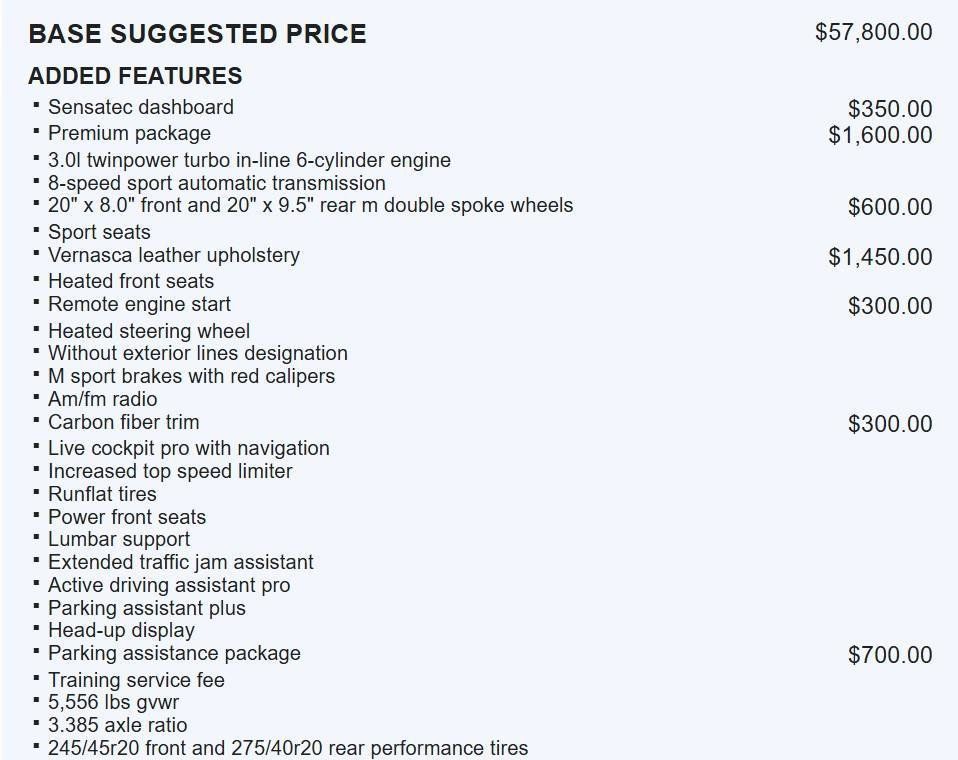
Task: Click the Added Features heading
Action: pyautogui.click(x=135, y=76)
